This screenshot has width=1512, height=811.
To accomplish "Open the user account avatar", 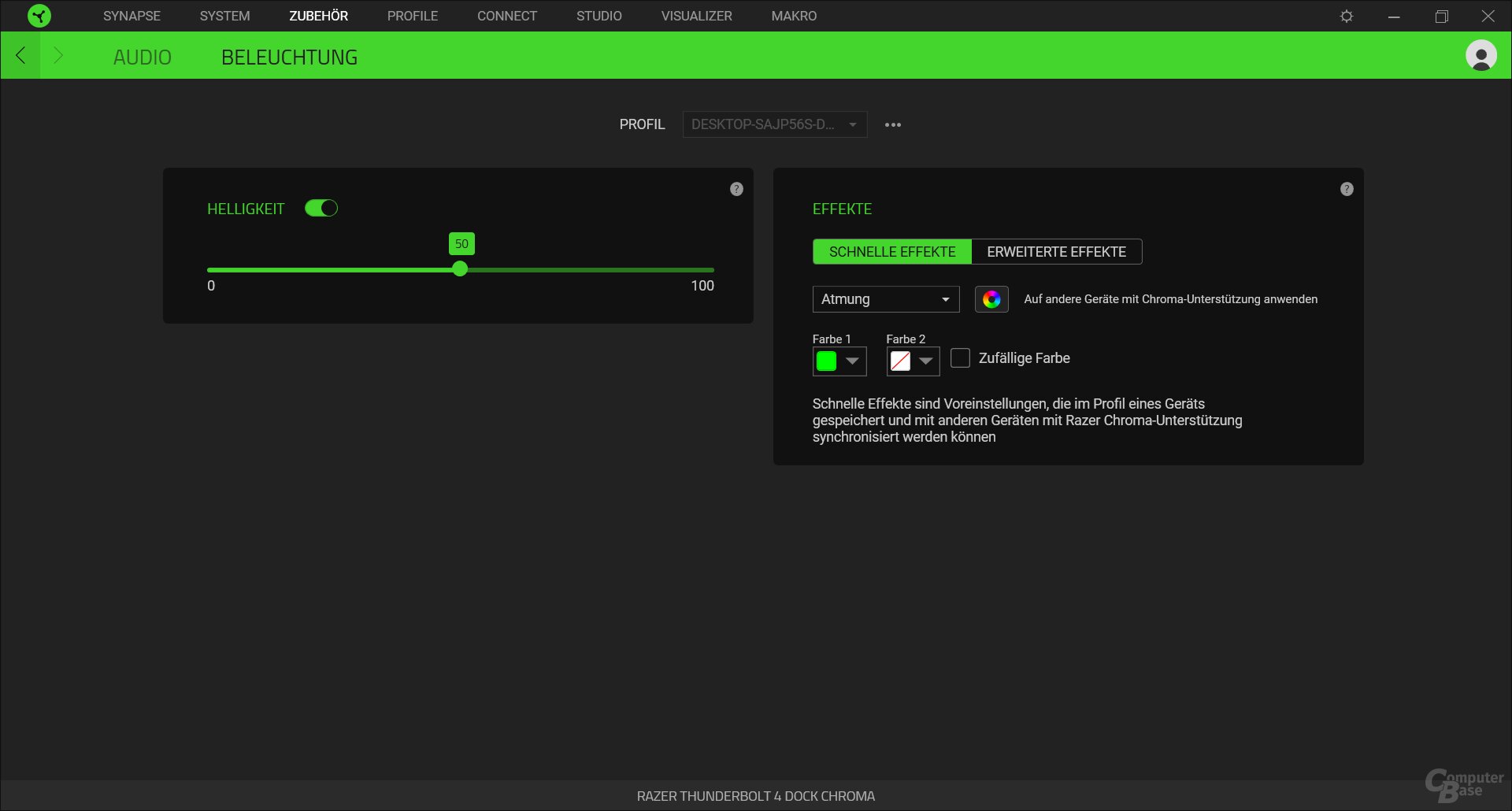I will click(x=1480, y=55).
